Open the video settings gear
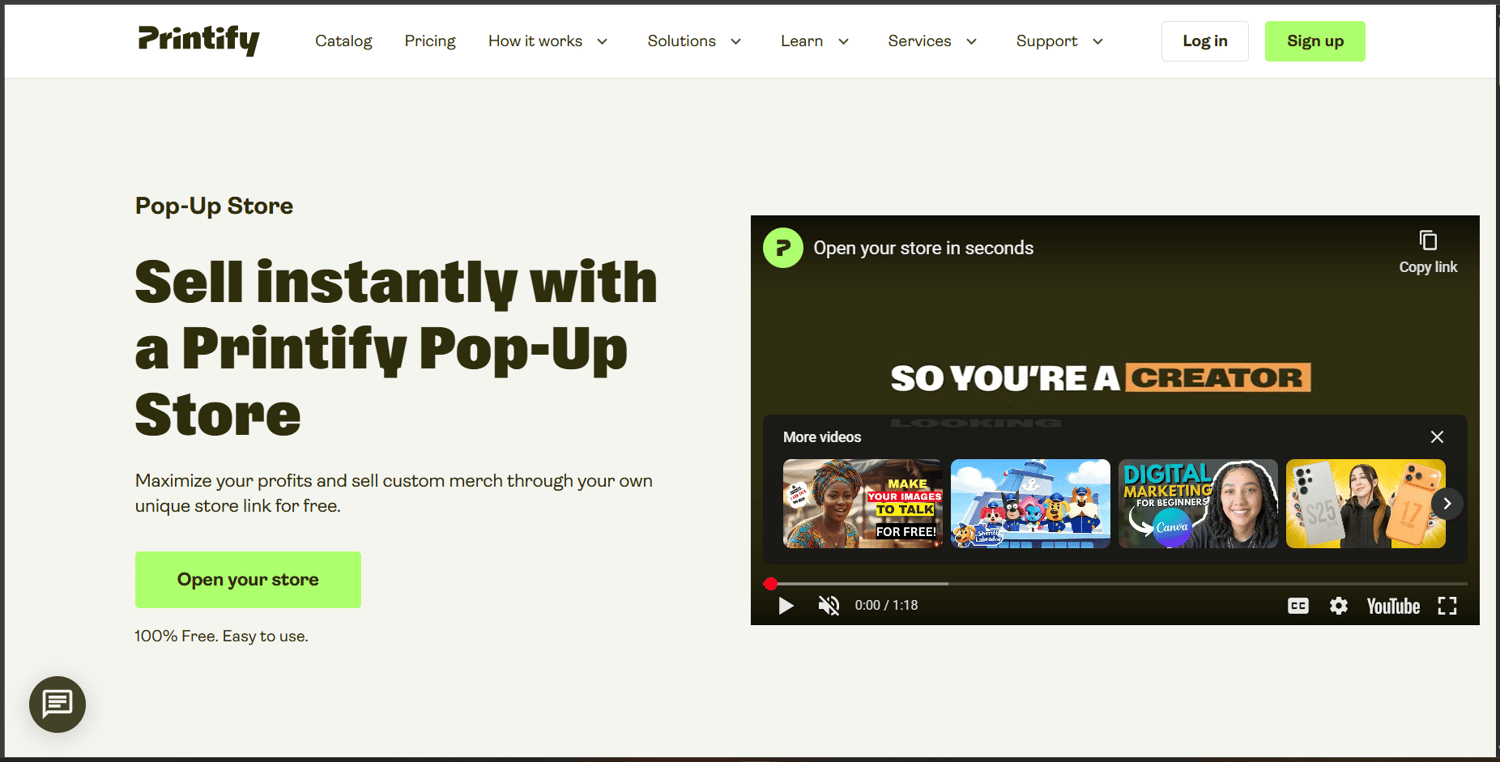The height and width of the screenshot is (762, 1500). tap(1338, 605)
